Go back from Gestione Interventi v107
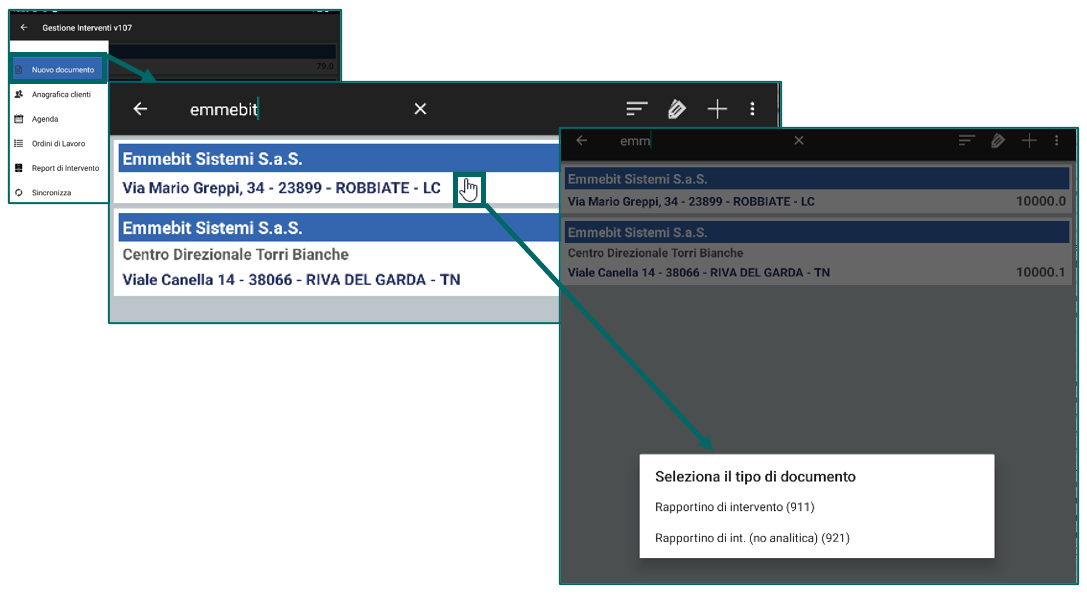 tap(24, 28)
